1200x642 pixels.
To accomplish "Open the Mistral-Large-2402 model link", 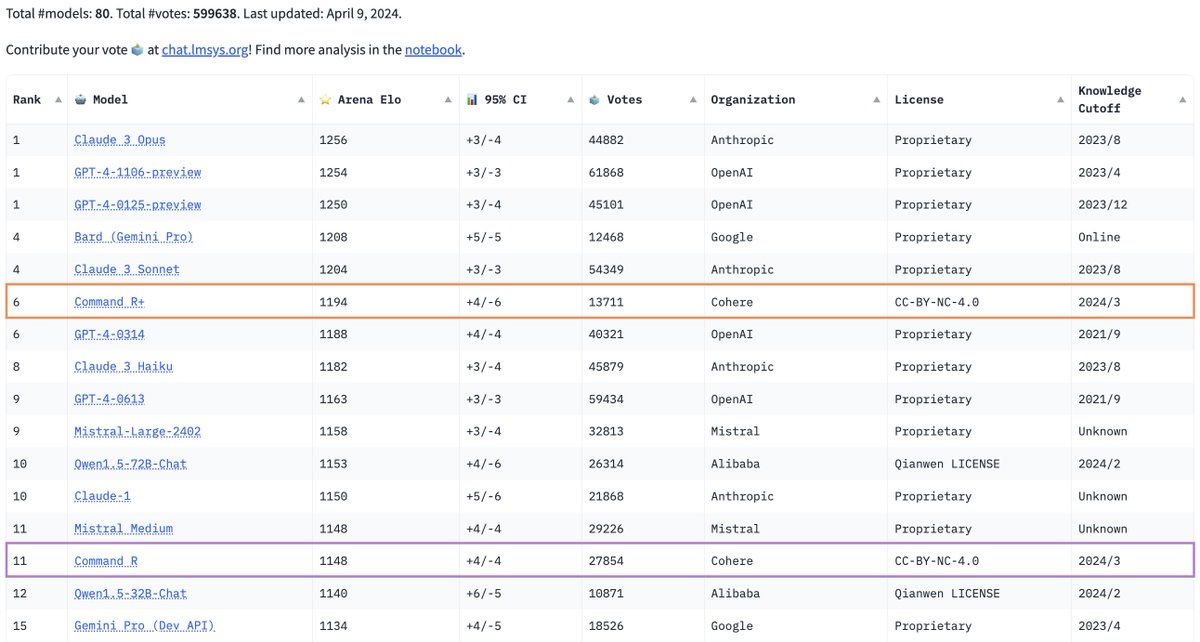I will click(x=138, y=431).
